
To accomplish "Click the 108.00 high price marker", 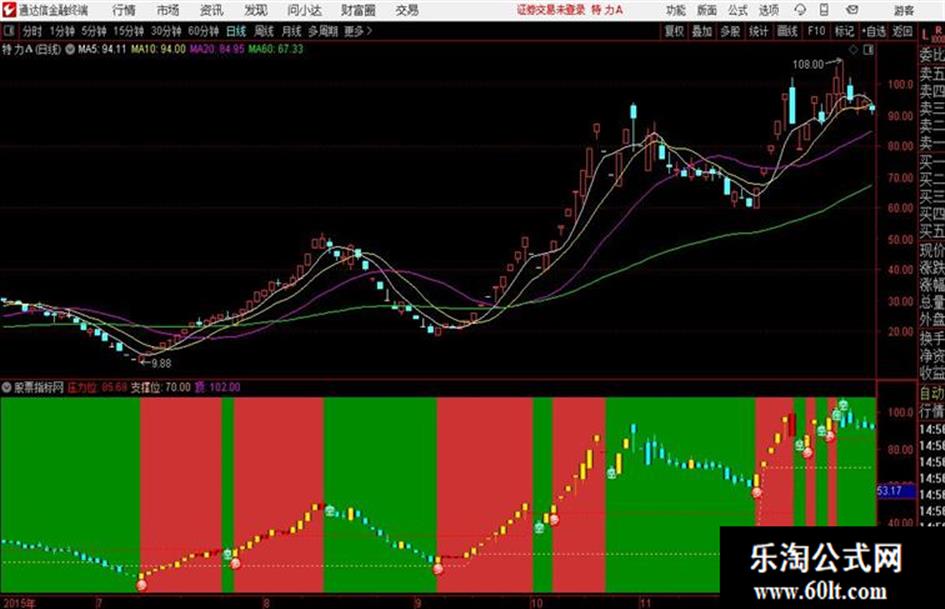I will [808, 64].
